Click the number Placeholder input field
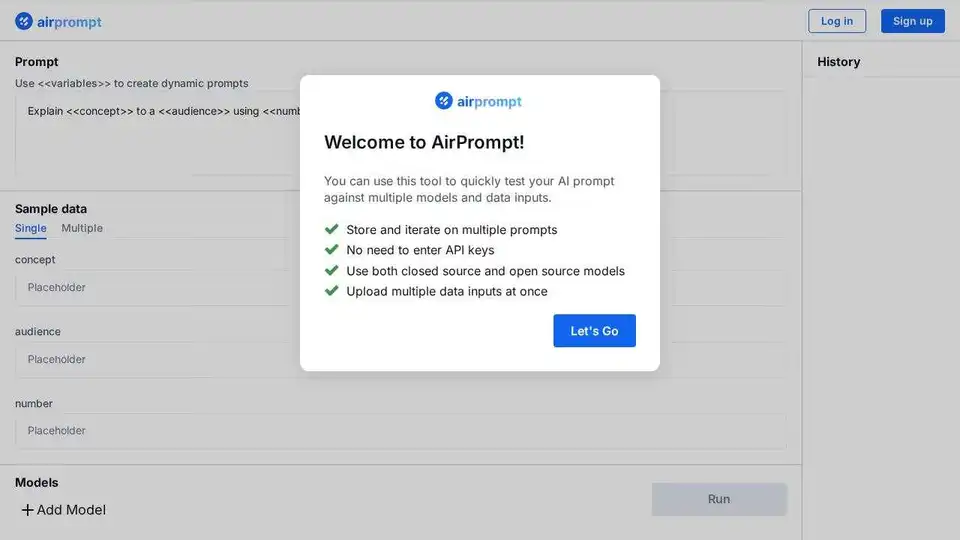Image resolution: width=960 pixels, height=540 pixels. pyautogui.click(x=400, y=431)
